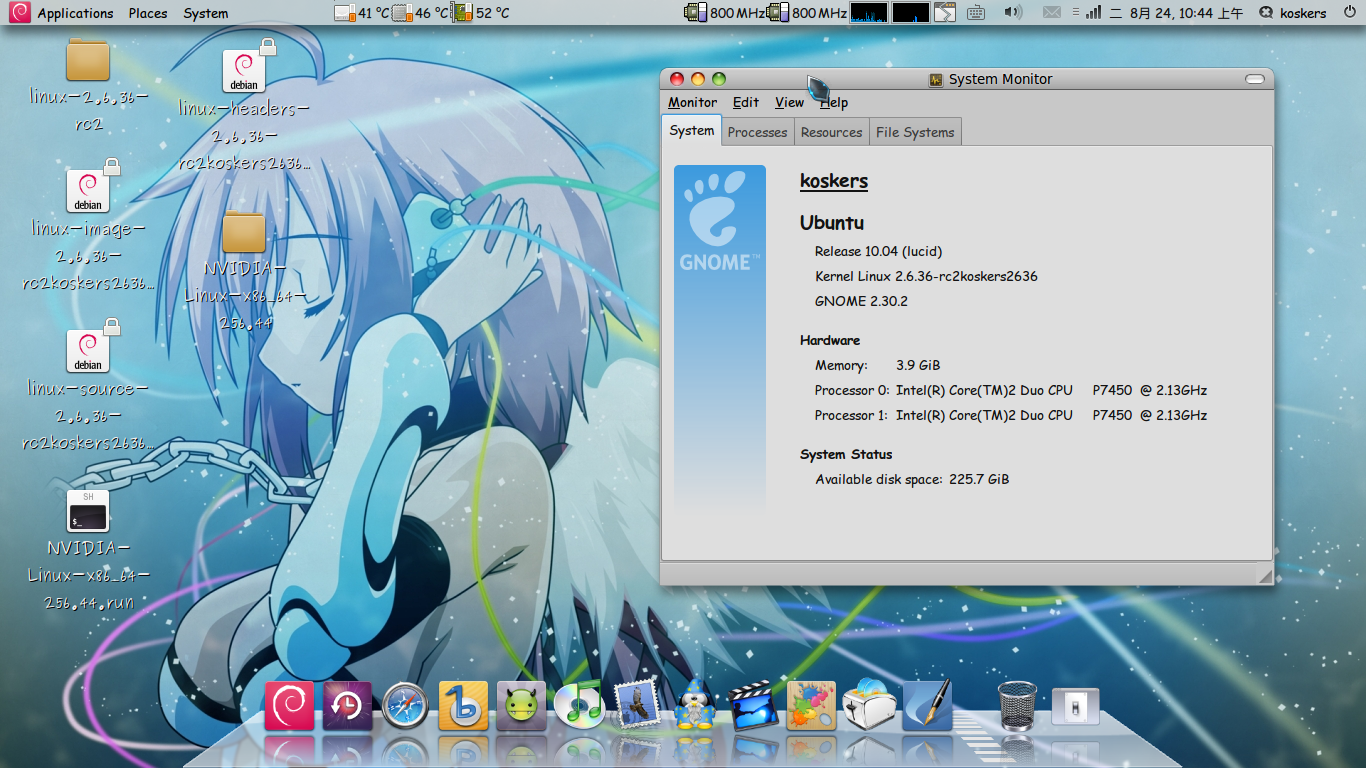The height and width of the screenshot is (768, 1366).
Task: Click the System Monitor pill toolbar toggle
Action: pos(1255,79)
